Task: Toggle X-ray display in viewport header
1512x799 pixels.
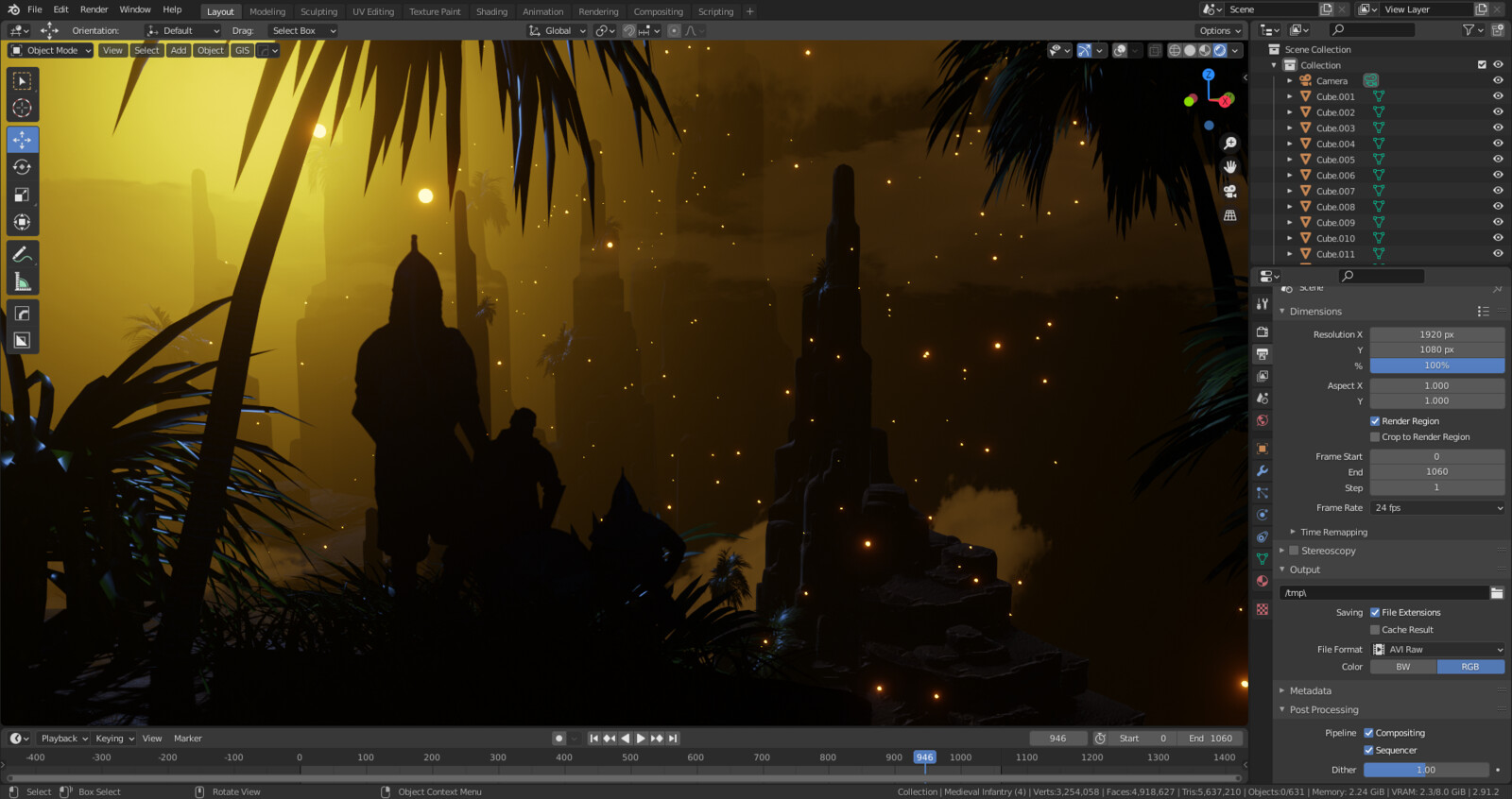Action: click(x=1155, y=50)
